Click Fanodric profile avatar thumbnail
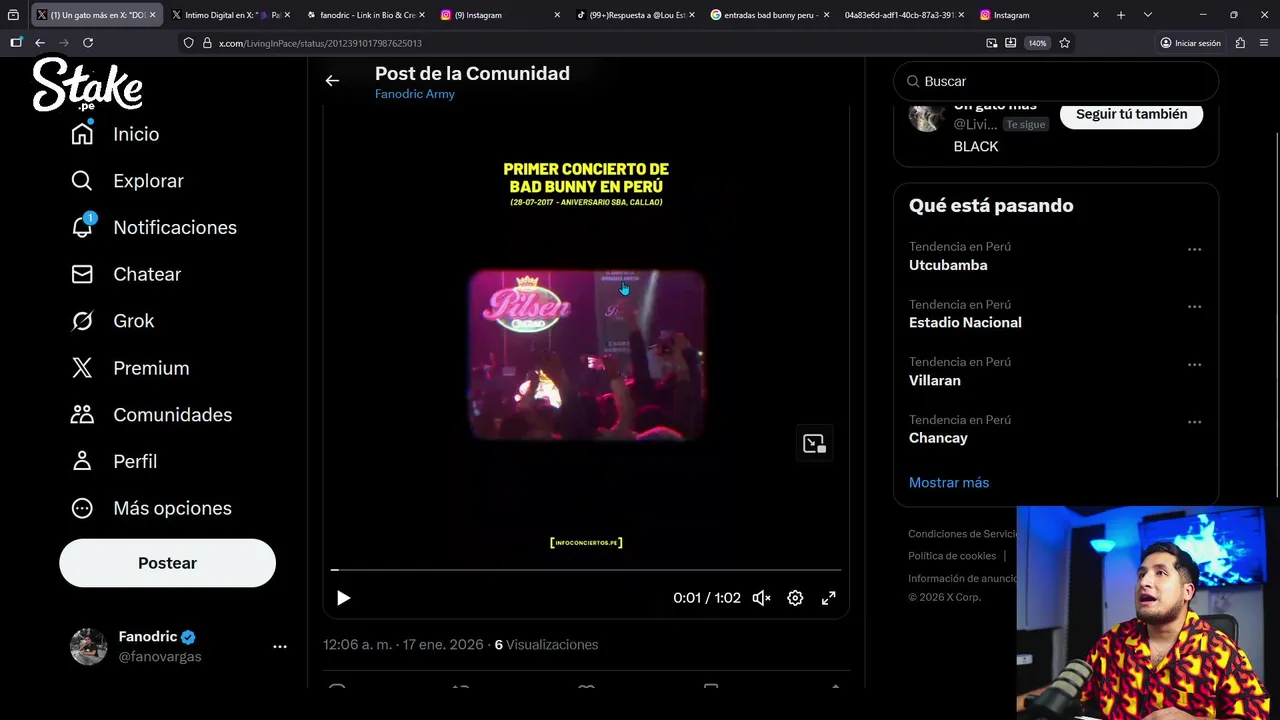The height and width of the screenshot is (720, 1280). tap(88, 647)
